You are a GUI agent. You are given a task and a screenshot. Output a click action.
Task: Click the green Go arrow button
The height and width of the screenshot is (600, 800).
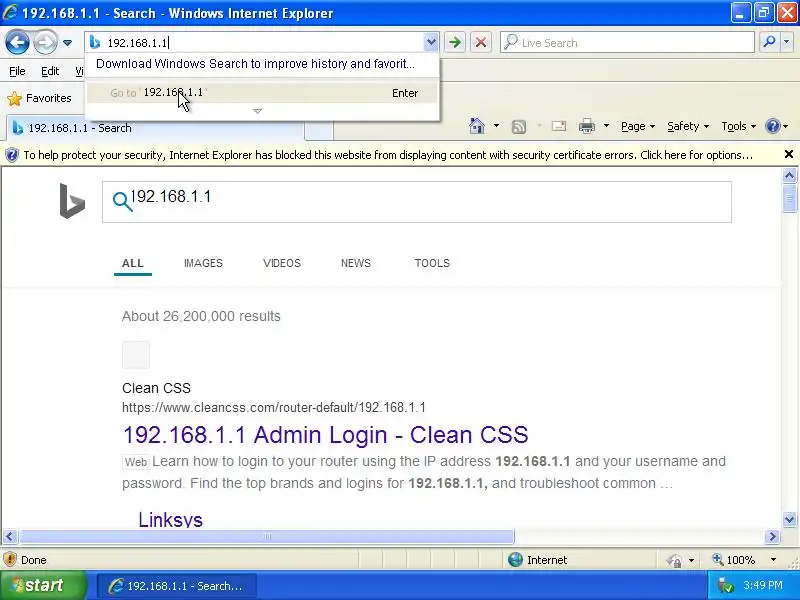point(455,42)
